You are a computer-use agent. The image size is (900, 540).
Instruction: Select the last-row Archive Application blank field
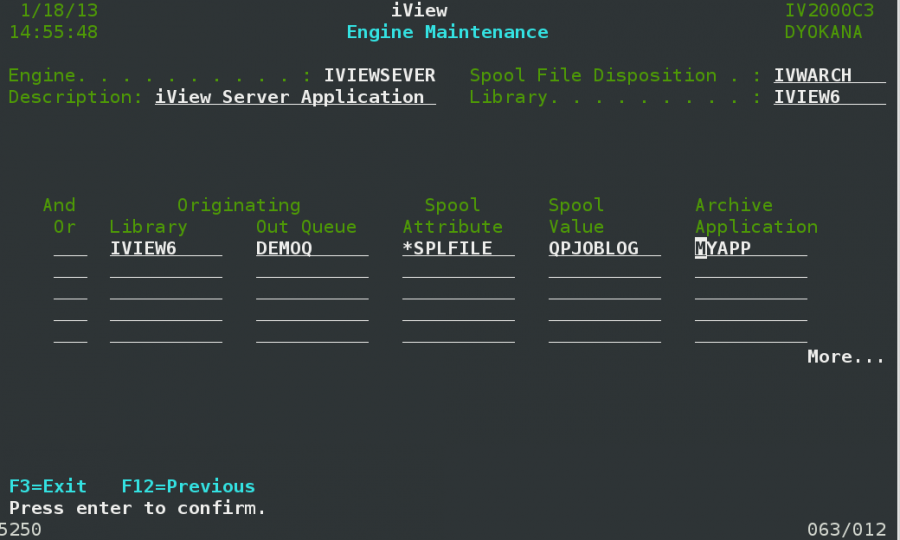tap(750, 336)
